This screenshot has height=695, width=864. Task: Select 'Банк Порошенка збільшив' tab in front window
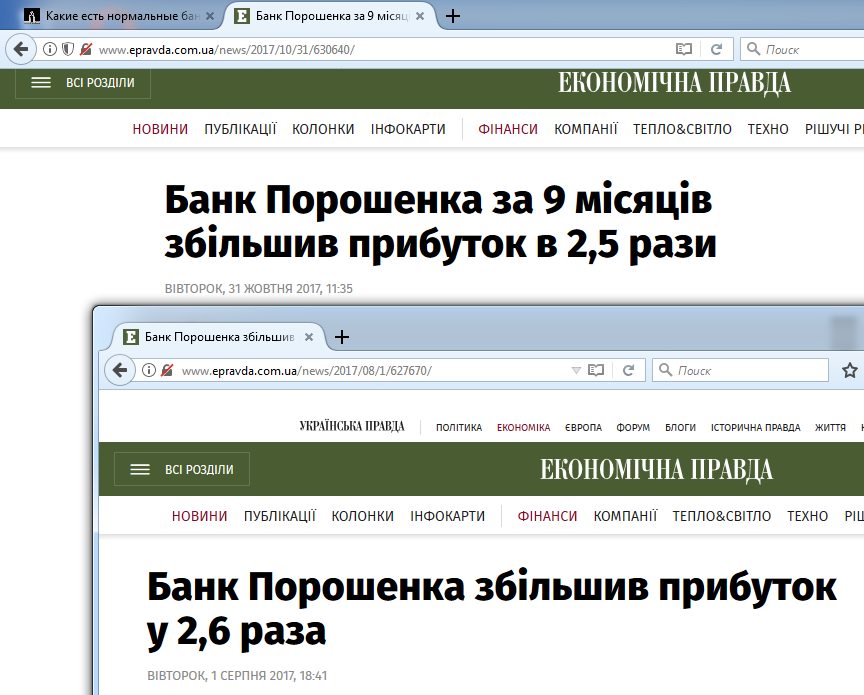pos(219,337)
